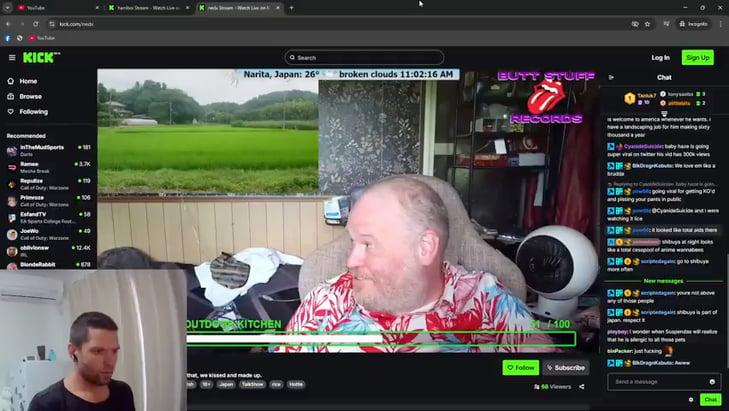Click the Send a message field
This screenshot has width=729, height=411.
tap(659, 382)
